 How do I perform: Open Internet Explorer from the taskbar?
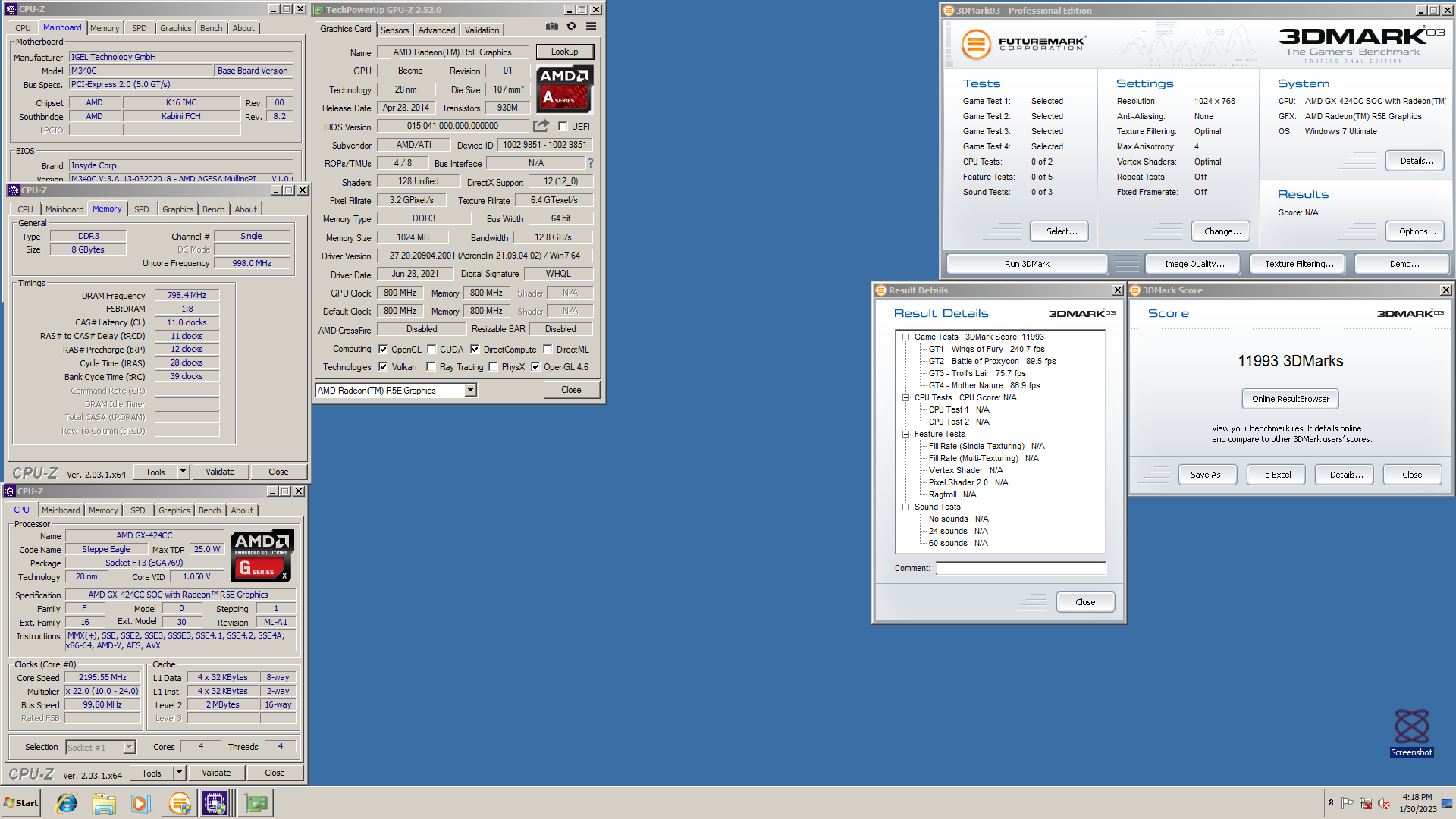click(67, 803)
